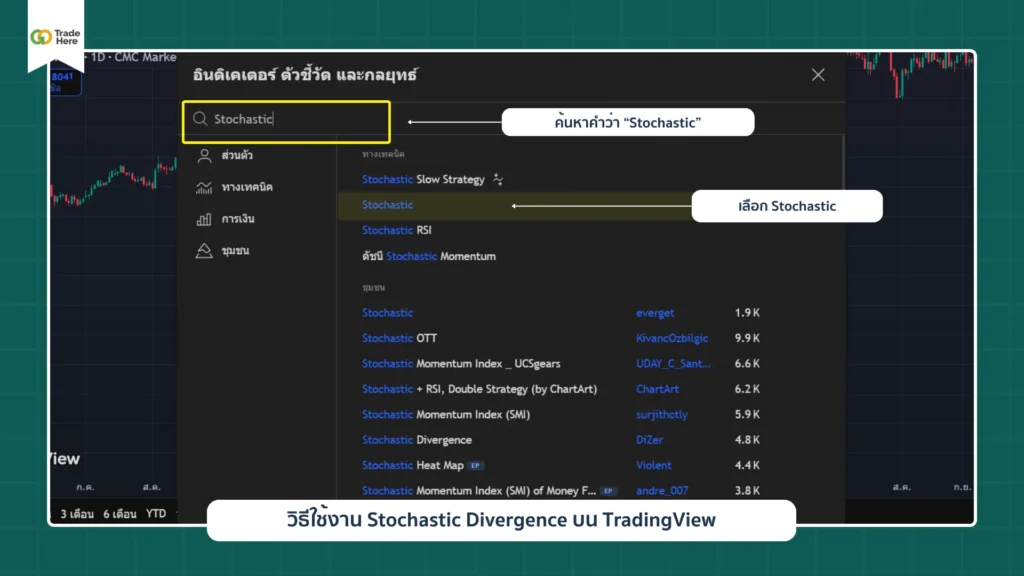Click the 6.6 K likes count
Viewport: 1024px width, 576px height.
pyautogui.click(x=747, y=364)
